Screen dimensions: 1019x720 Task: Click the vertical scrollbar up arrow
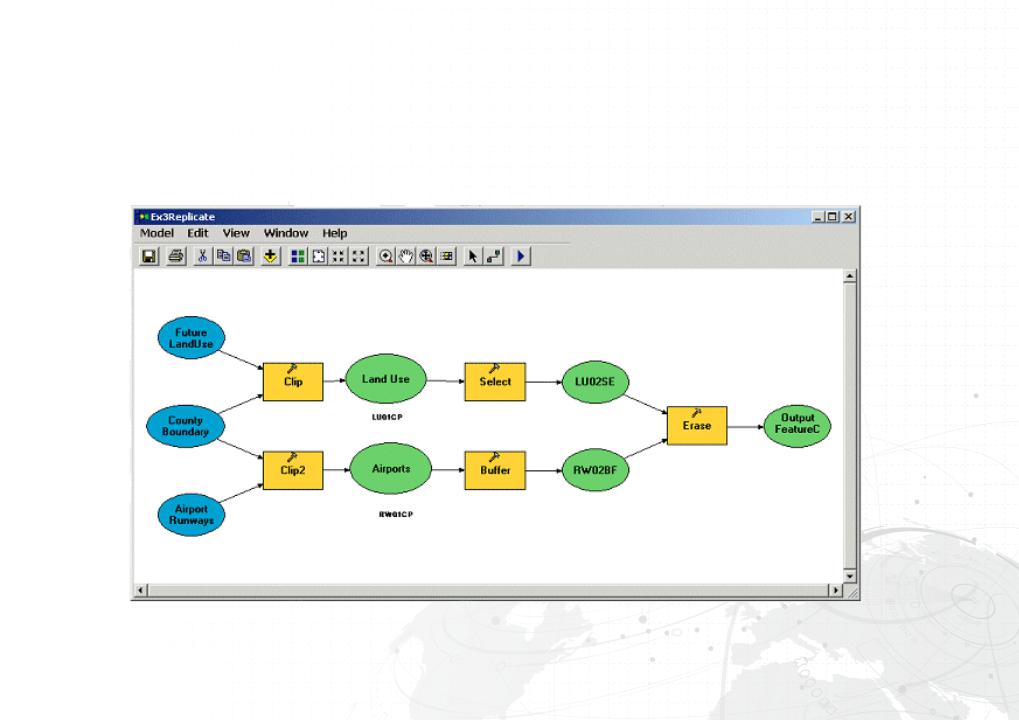(850, 277)
